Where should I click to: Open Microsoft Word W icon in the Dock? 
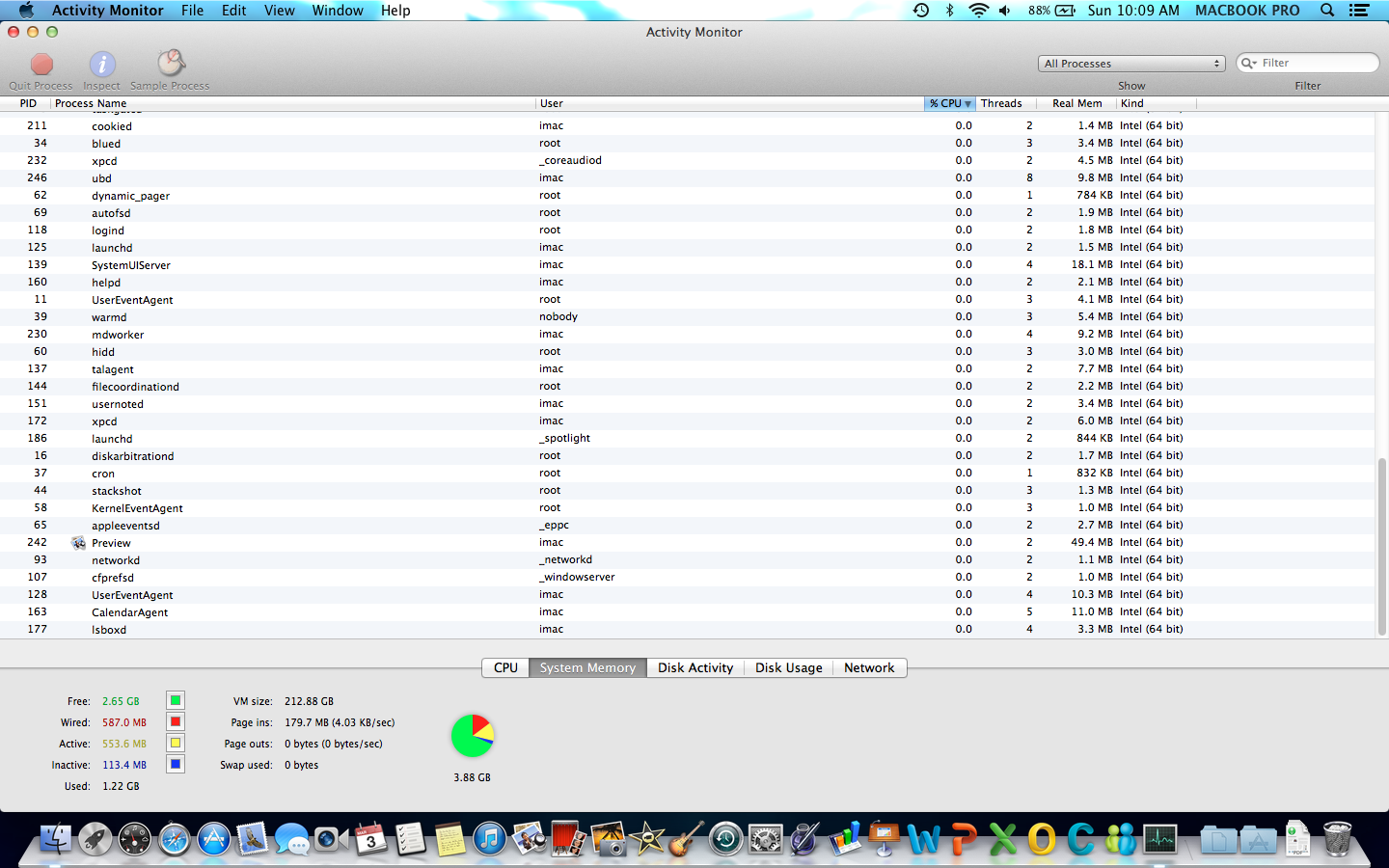[x=923, y=839]
